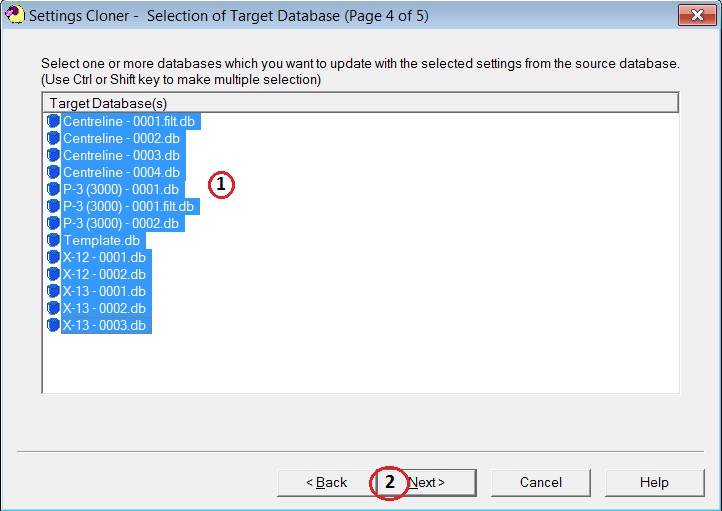The image size is (722, 511).
Task: Click the database icon beside P-3 (3000) - 0001.db
Action: tap(53, 189)
